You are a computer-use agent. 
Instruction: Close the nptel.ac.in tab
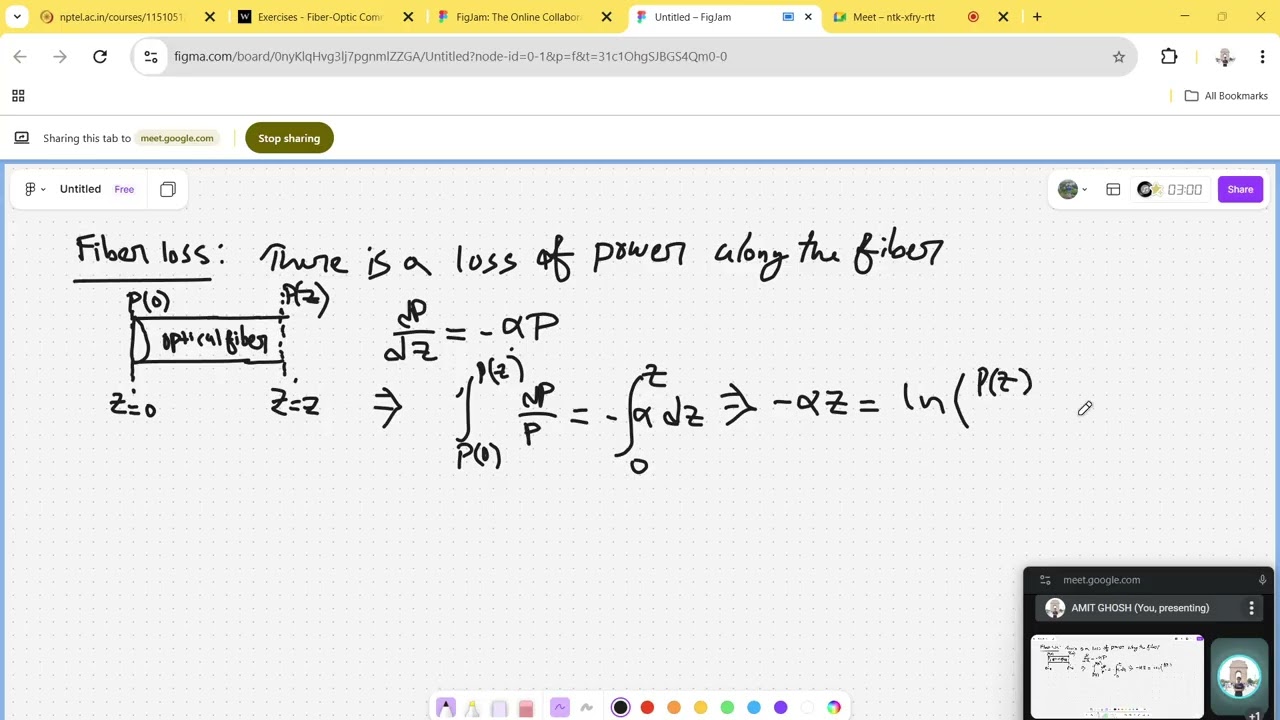tap(209, 17)
